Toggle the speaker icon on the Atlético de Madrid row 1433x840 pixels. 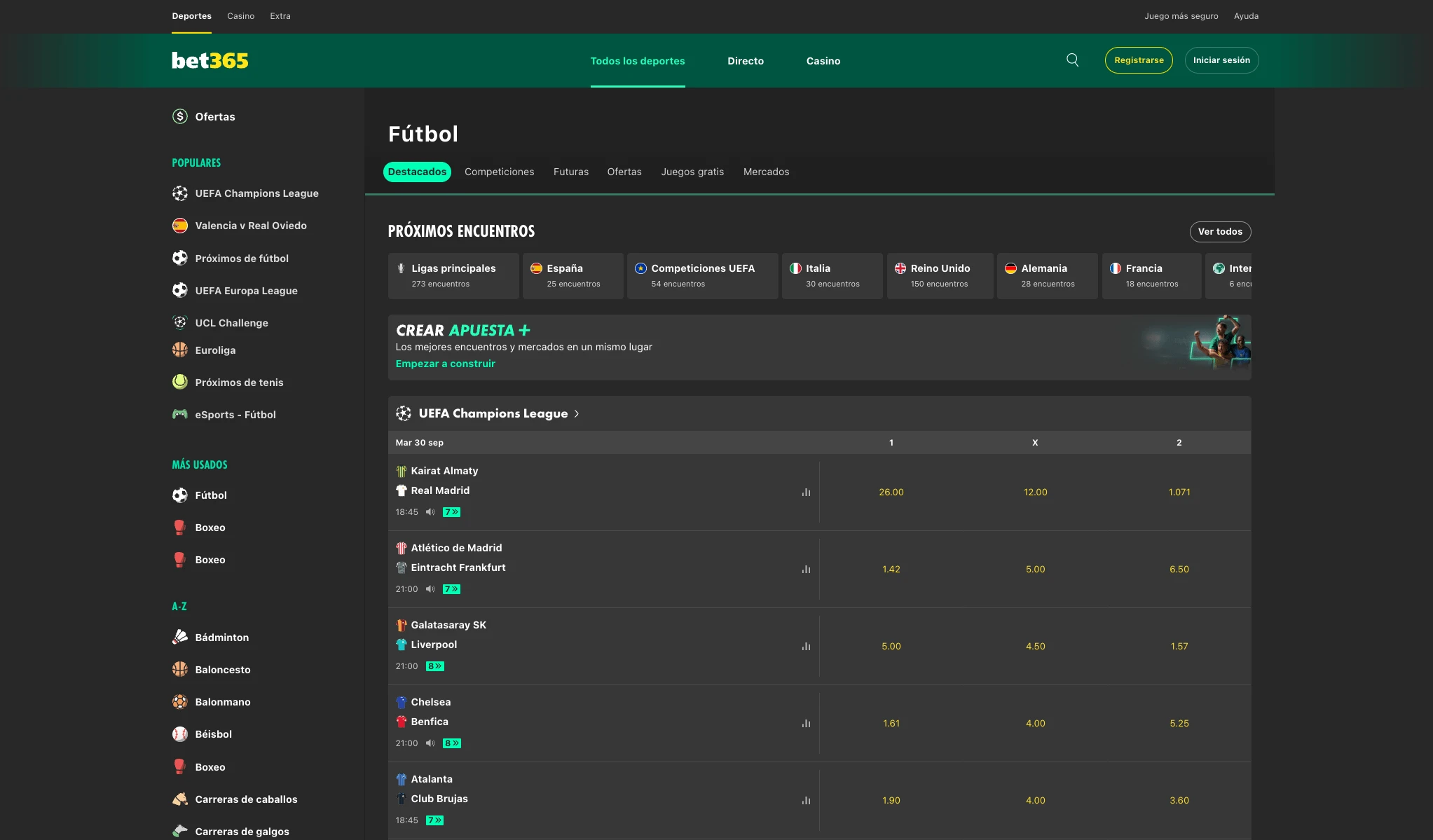coord(430,589)
